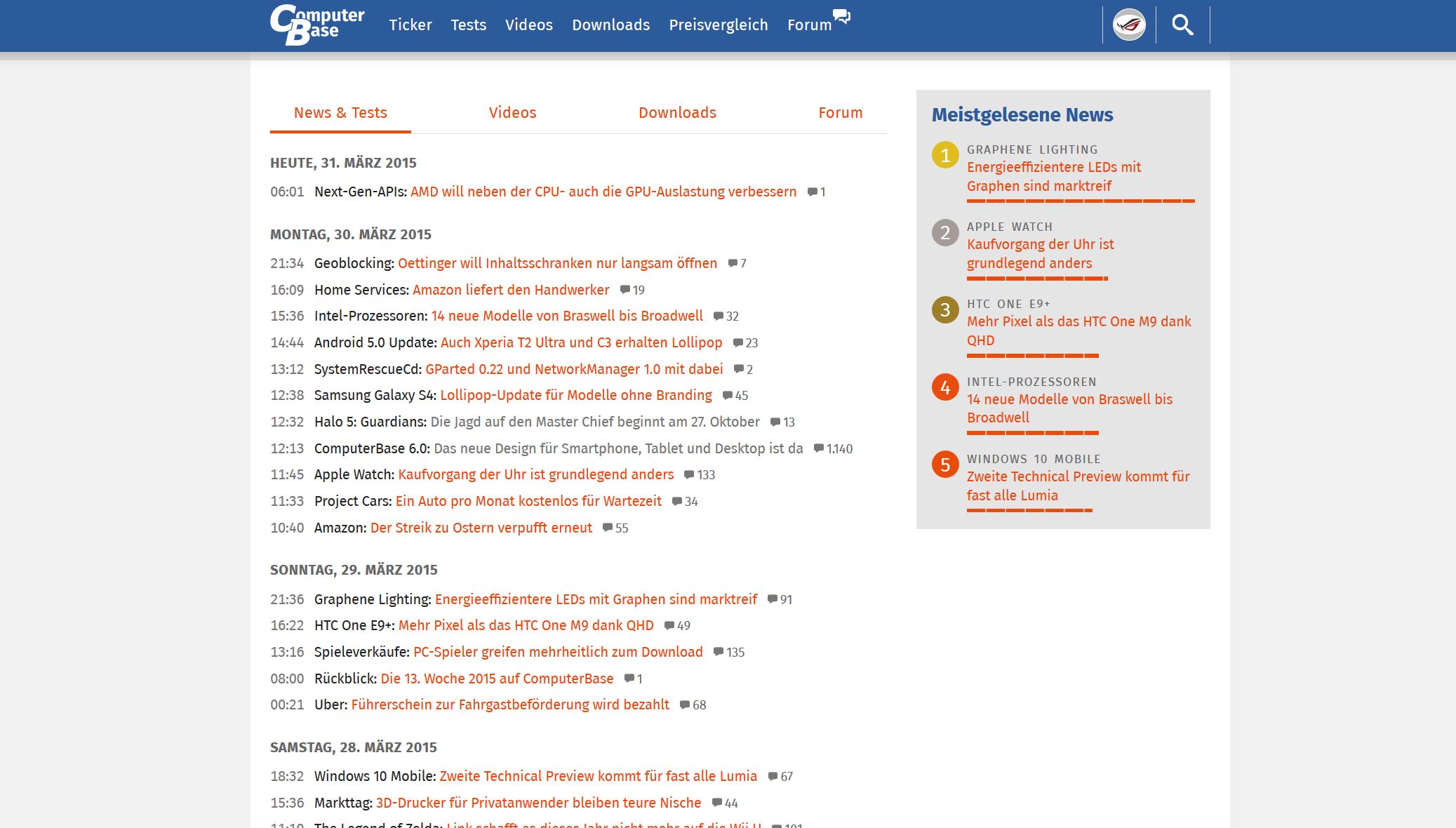Screen dimensions: 1456x828
Task: Switch to the Downloads content tab
Action: point(677,113)
